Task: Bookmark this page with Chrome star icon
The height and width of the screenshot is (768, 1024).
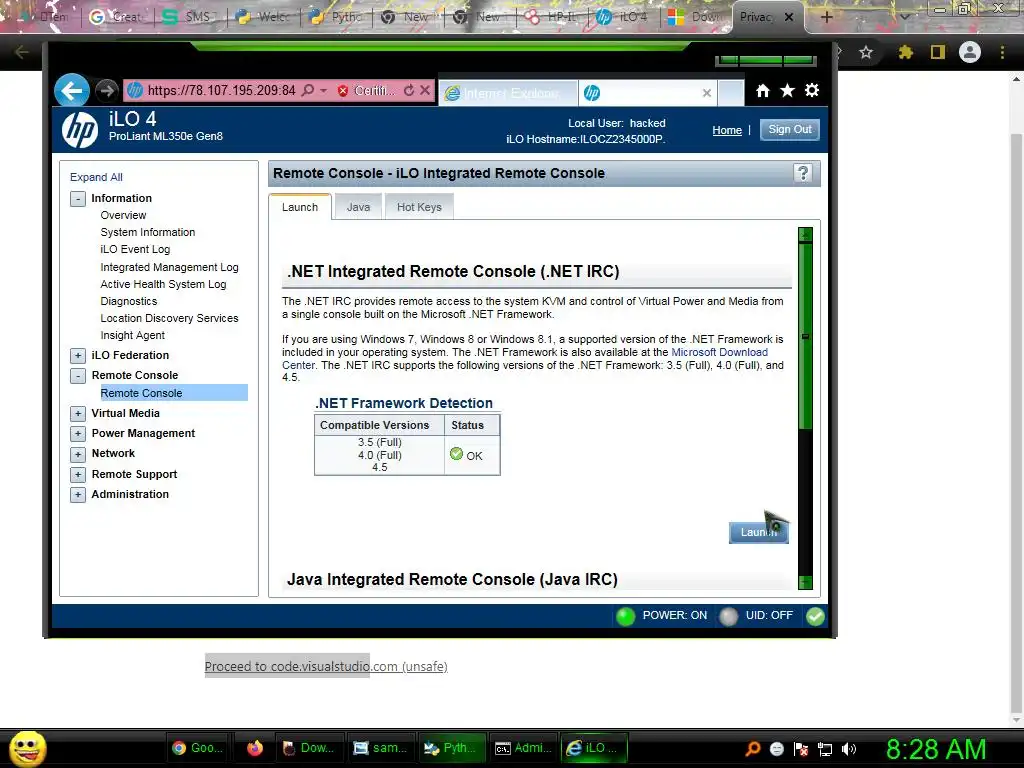Action: point(866,52)
